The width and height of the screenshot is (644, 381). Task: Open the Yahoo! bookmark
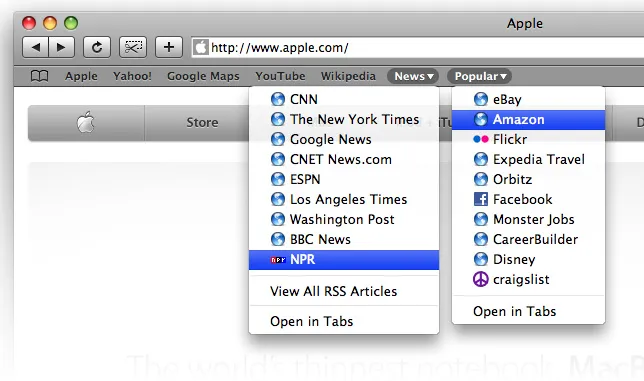pos(132,76)
